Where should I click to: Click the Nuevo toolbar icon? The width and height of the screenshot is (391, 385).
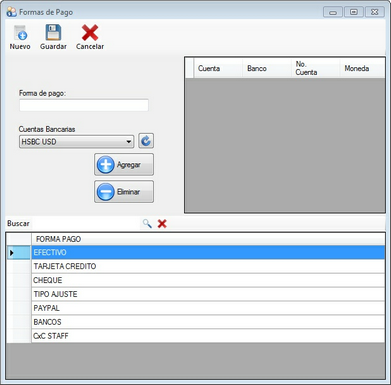20,33
